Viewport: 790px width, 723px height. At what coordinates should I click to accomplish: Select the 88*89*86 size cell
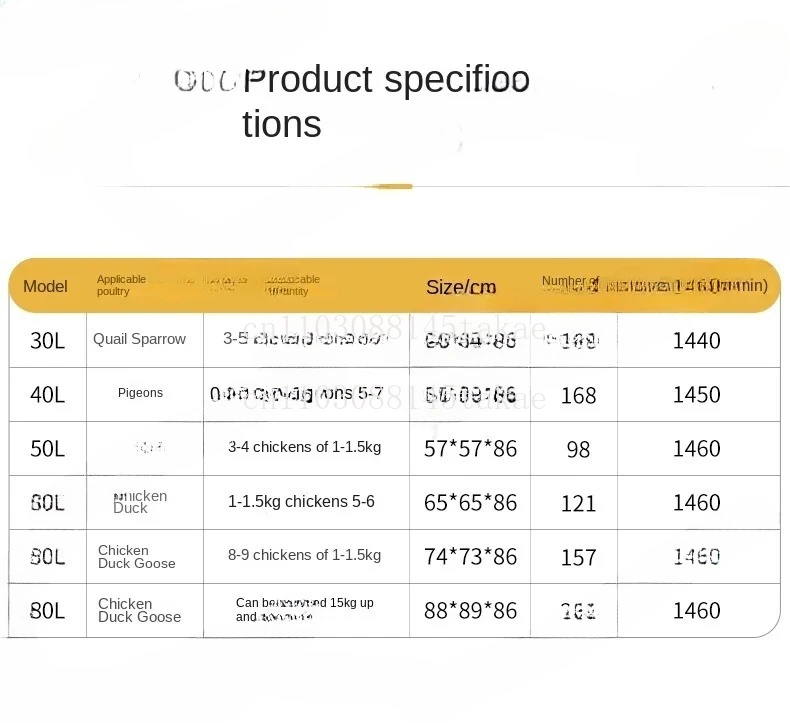point(470,610)
